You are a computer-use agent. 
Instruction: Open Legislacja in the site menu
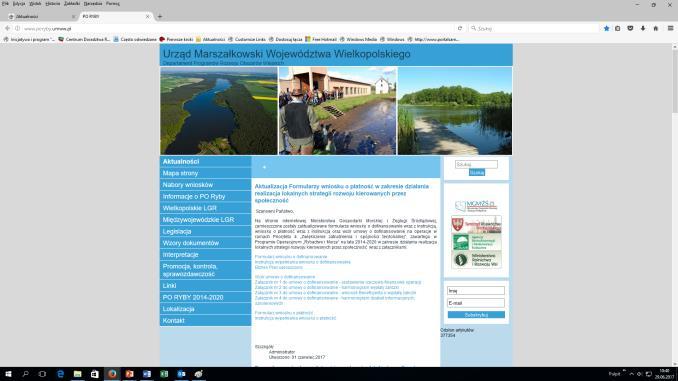[x=205, y=231]
